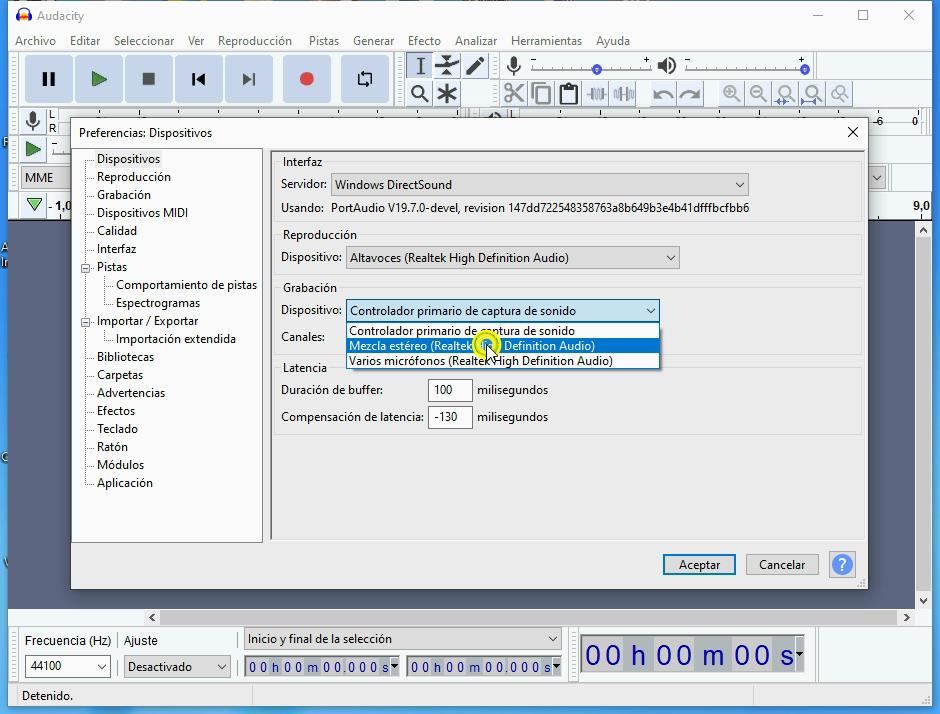Viewport: 940px width, 714px height.
Task: Select the Zoom magnifier tool
Action: click(420, 94)
